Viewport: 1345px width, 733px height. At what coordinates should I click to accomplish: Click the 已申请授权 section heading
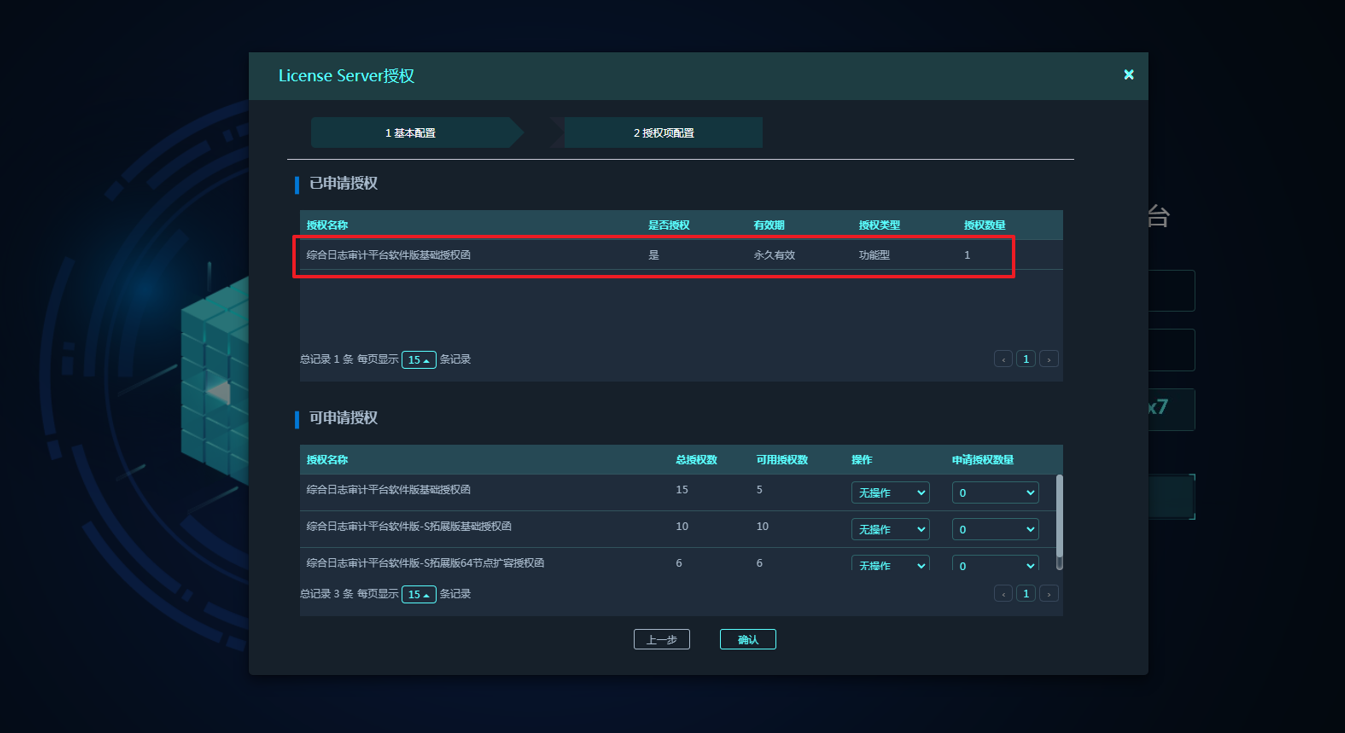coord(343,184)
